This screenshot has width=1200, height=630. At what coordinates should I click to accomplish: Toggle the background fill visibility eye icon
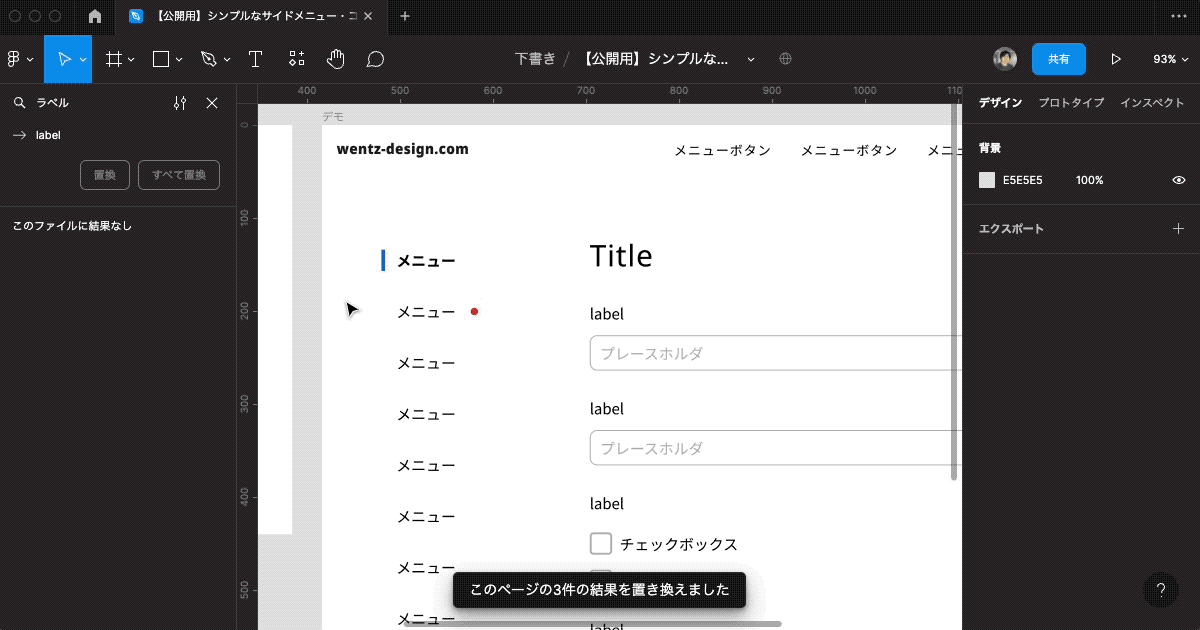click(x=1178, y=180)
